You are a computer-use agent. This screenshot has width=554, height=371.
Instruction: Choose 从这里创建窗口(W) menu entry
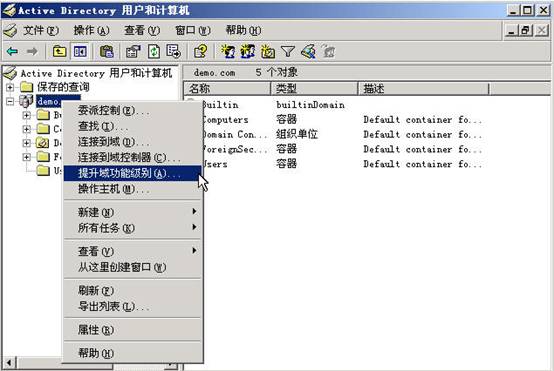132,267
